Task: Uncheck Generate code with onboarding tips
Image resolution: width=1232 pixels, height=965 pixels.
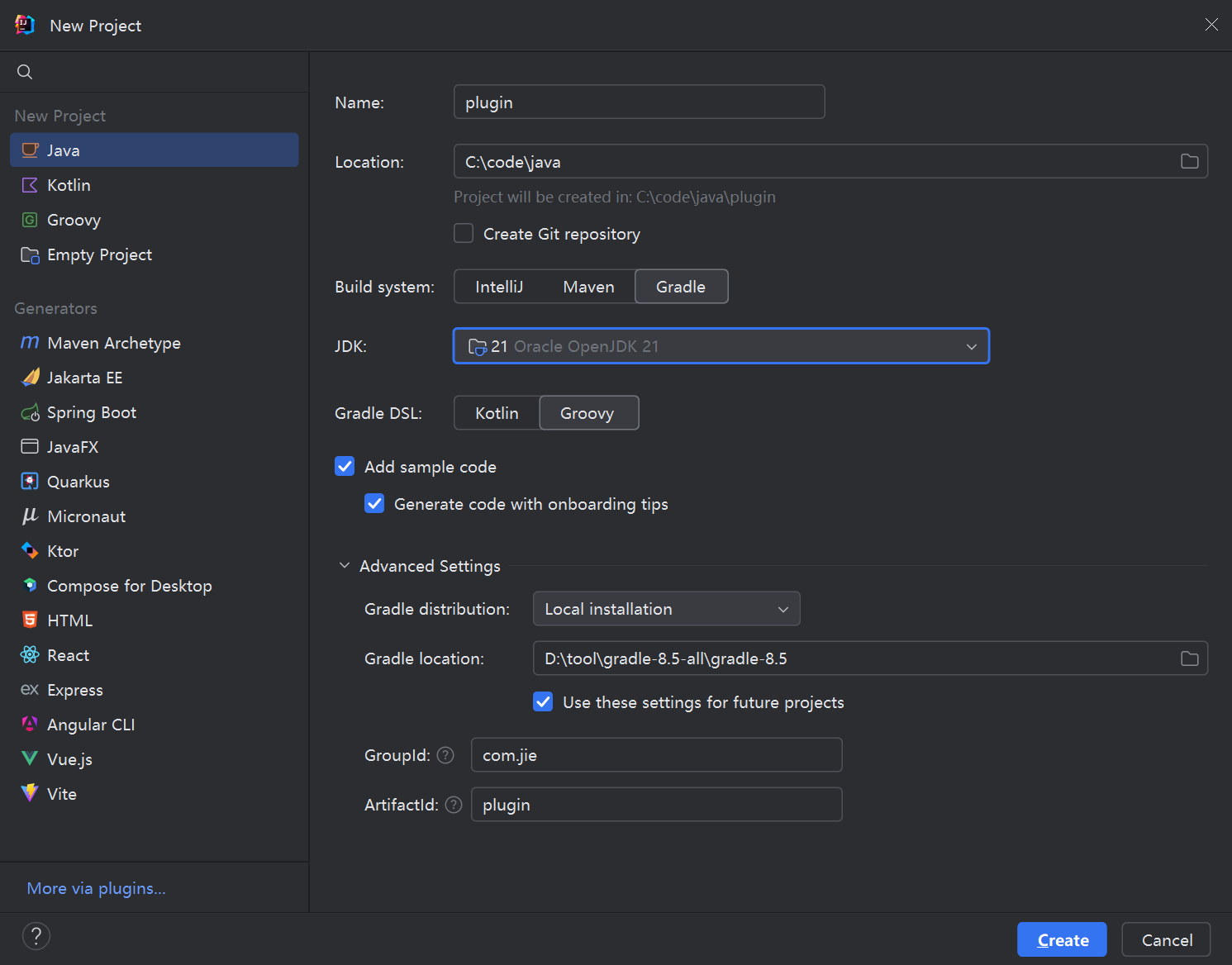Action: pyautogui.click(x=374, y=504)
